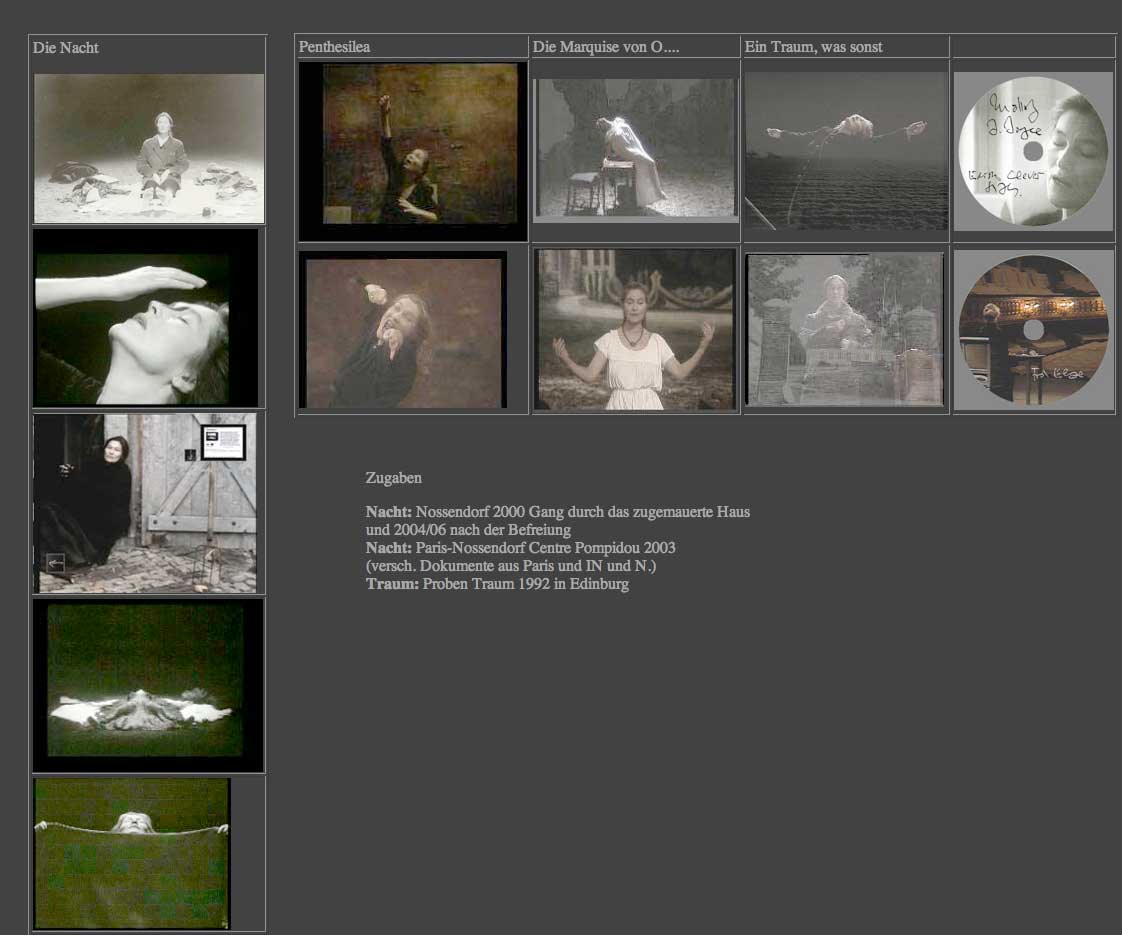
Task: Open the lower CD disc with piano scene
Action: click(x=1033, y=330)
